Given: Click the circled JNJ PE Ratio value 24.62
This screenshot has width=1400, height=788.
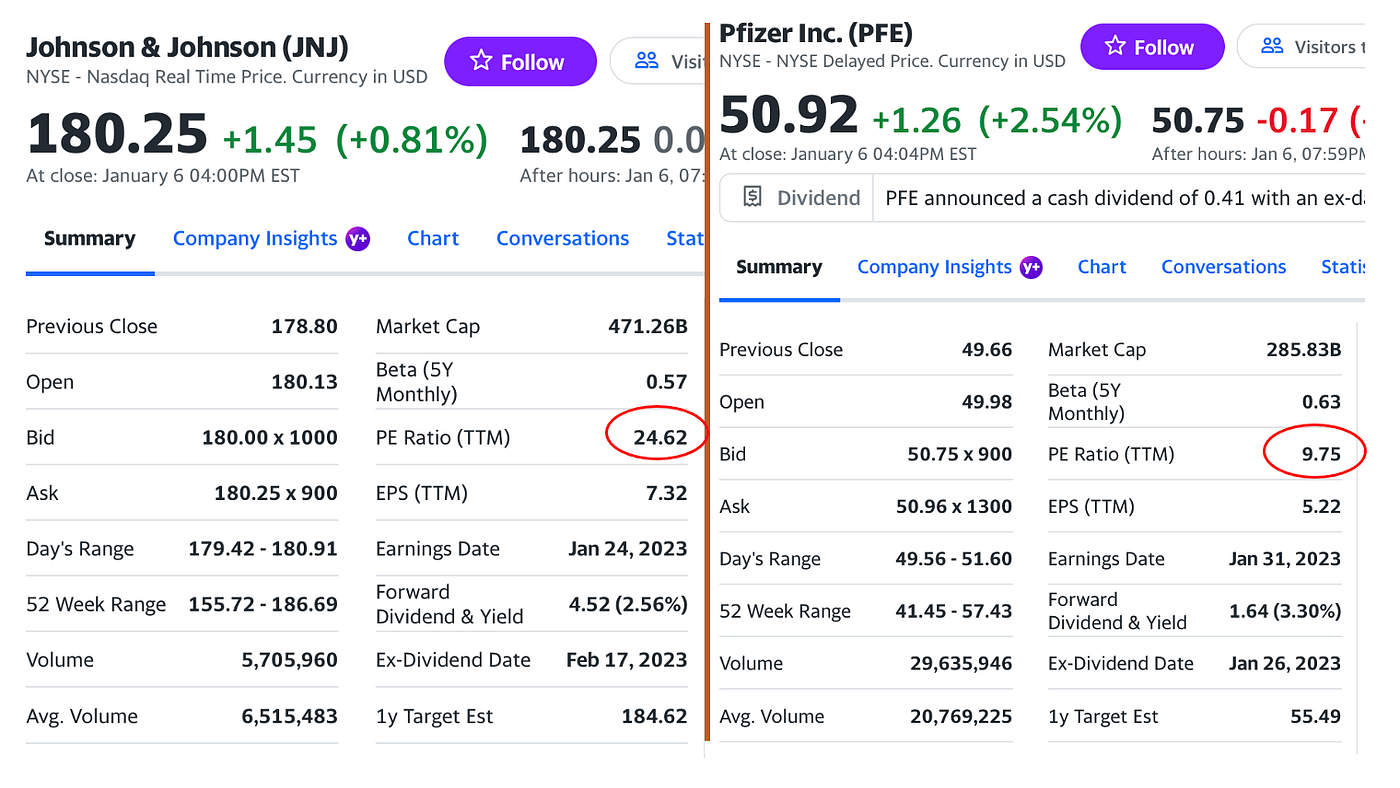Looking at the screenshot, I should point(660,437).
